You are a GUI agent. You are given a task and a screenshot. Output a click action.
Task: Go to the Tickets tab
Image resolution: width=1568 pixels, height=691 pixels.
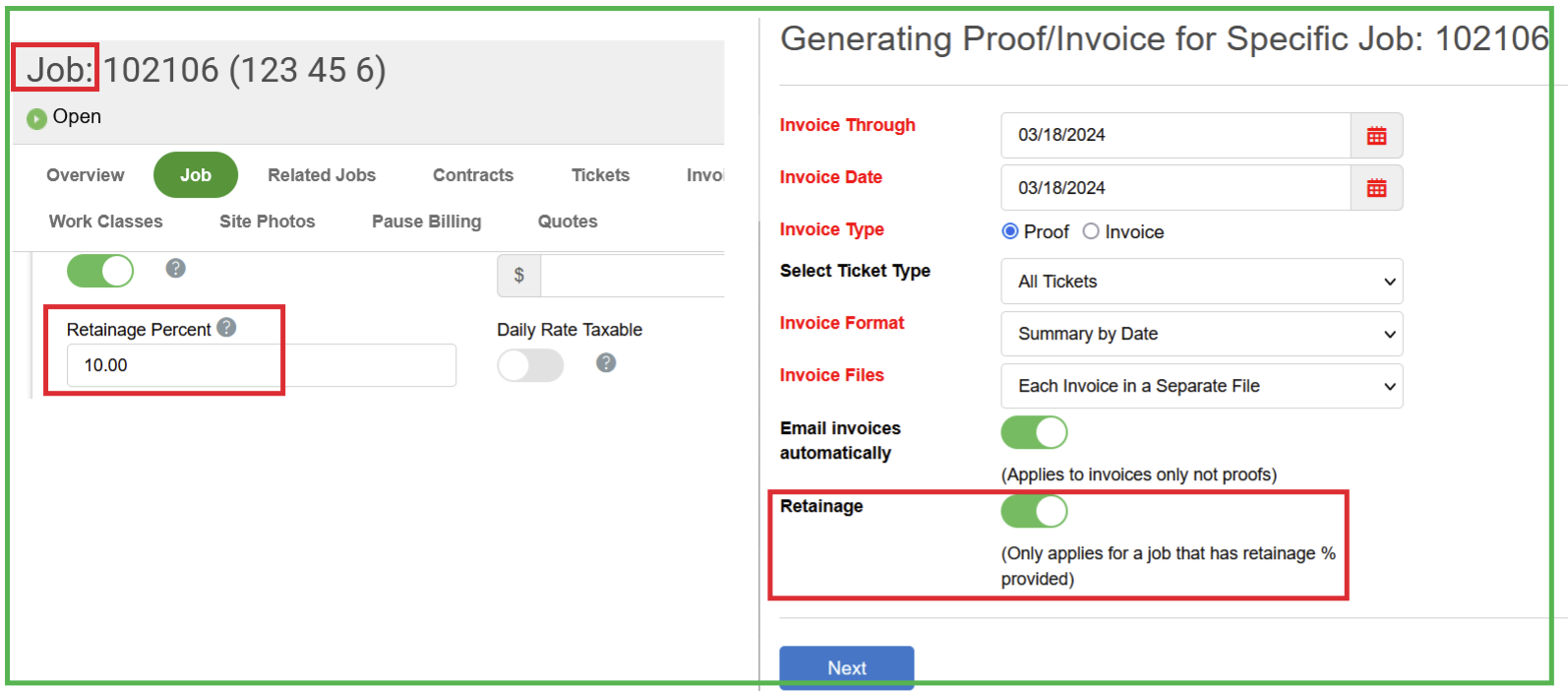(600, 175)
